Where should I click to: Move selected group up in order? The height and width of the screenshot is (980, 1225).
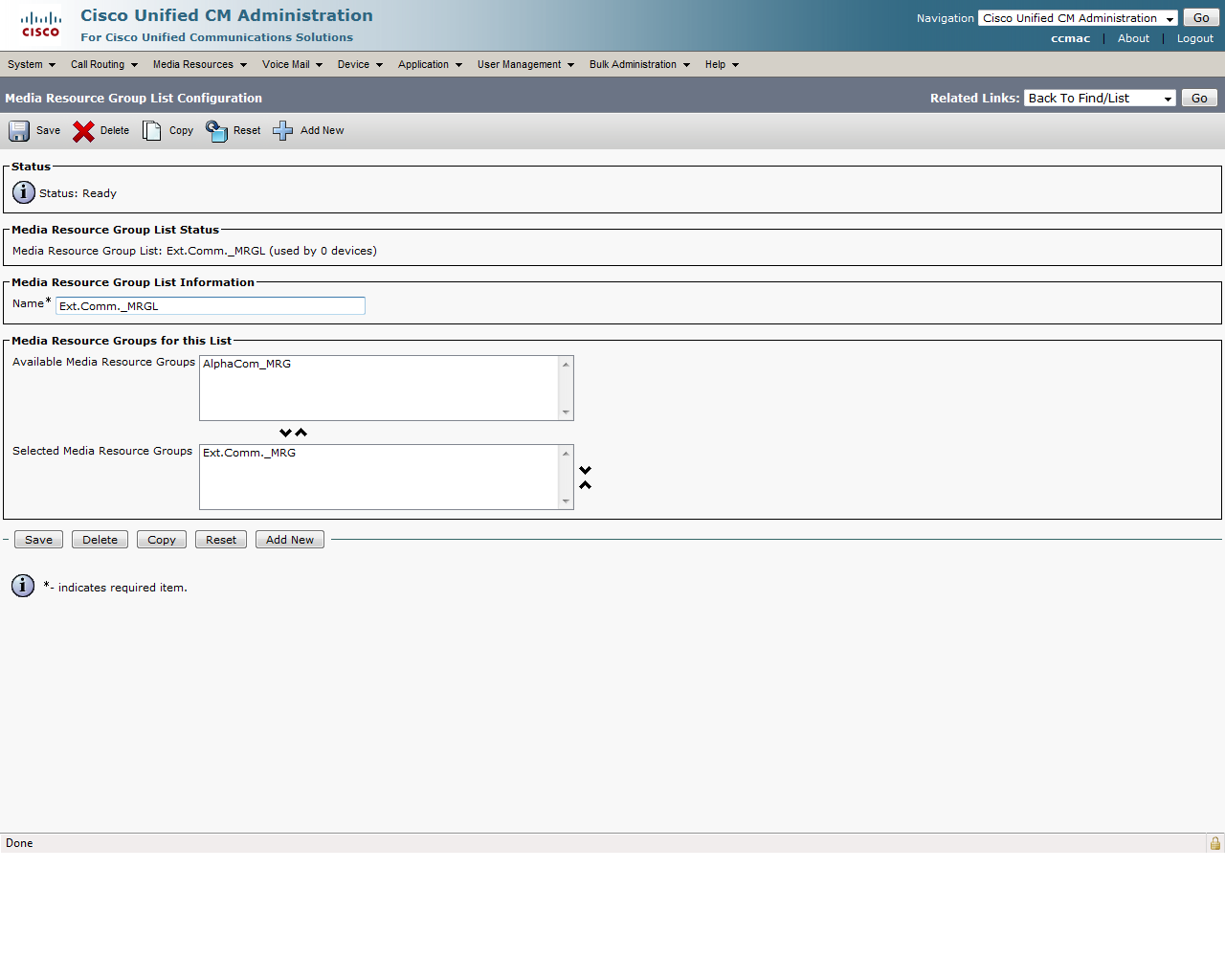pos(586,485)
